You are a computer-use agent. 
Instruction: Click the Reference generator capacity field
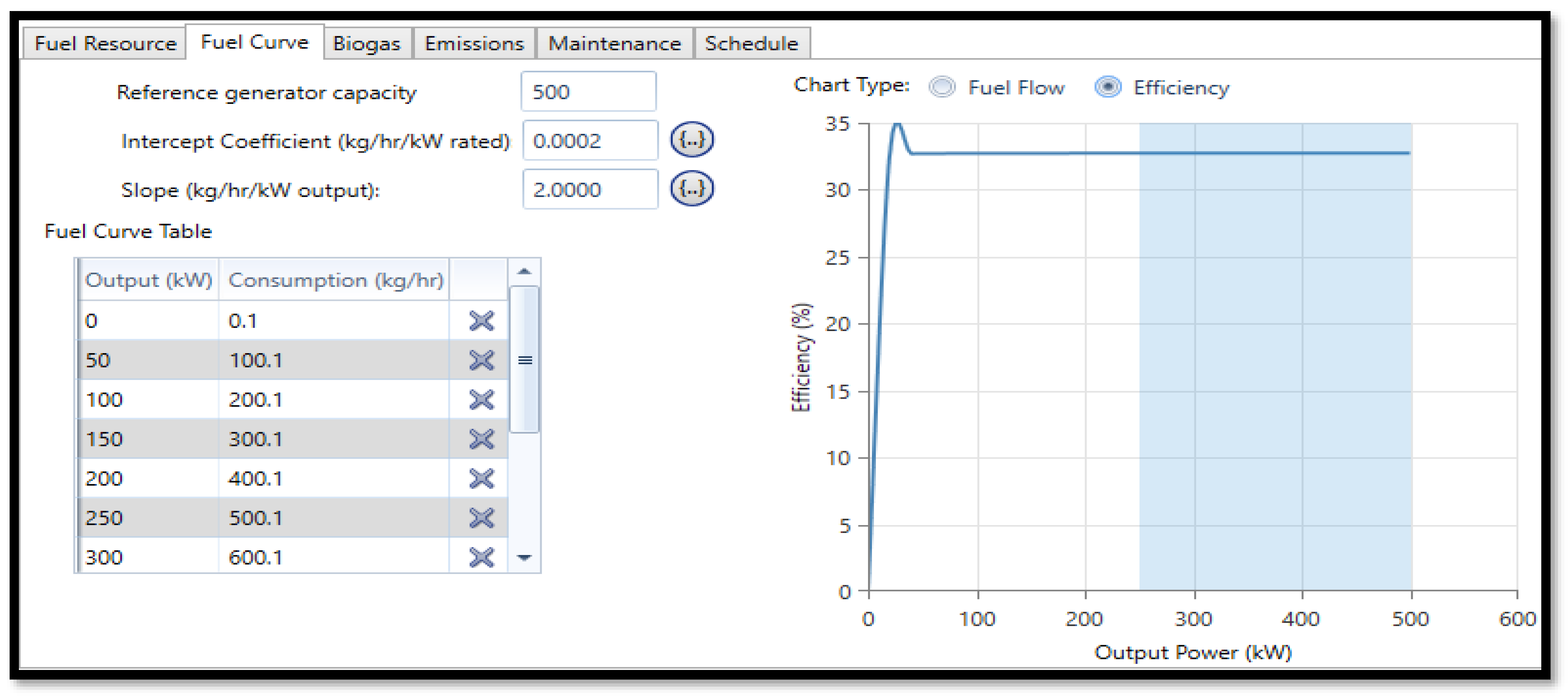(x=588, y=92)
